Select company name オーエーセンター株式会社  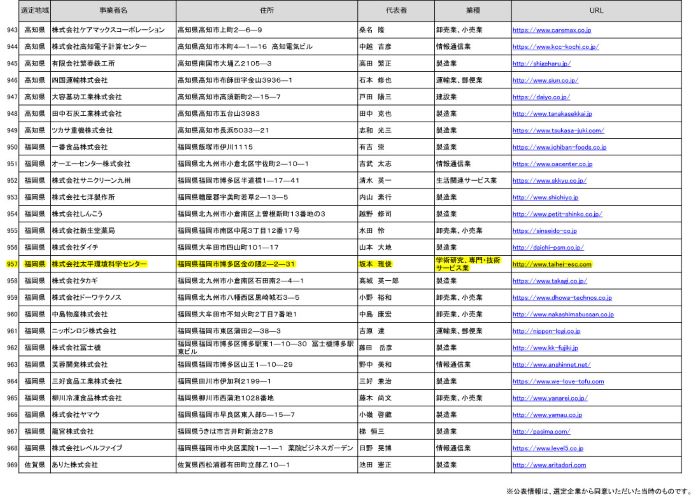coord(91,164)
